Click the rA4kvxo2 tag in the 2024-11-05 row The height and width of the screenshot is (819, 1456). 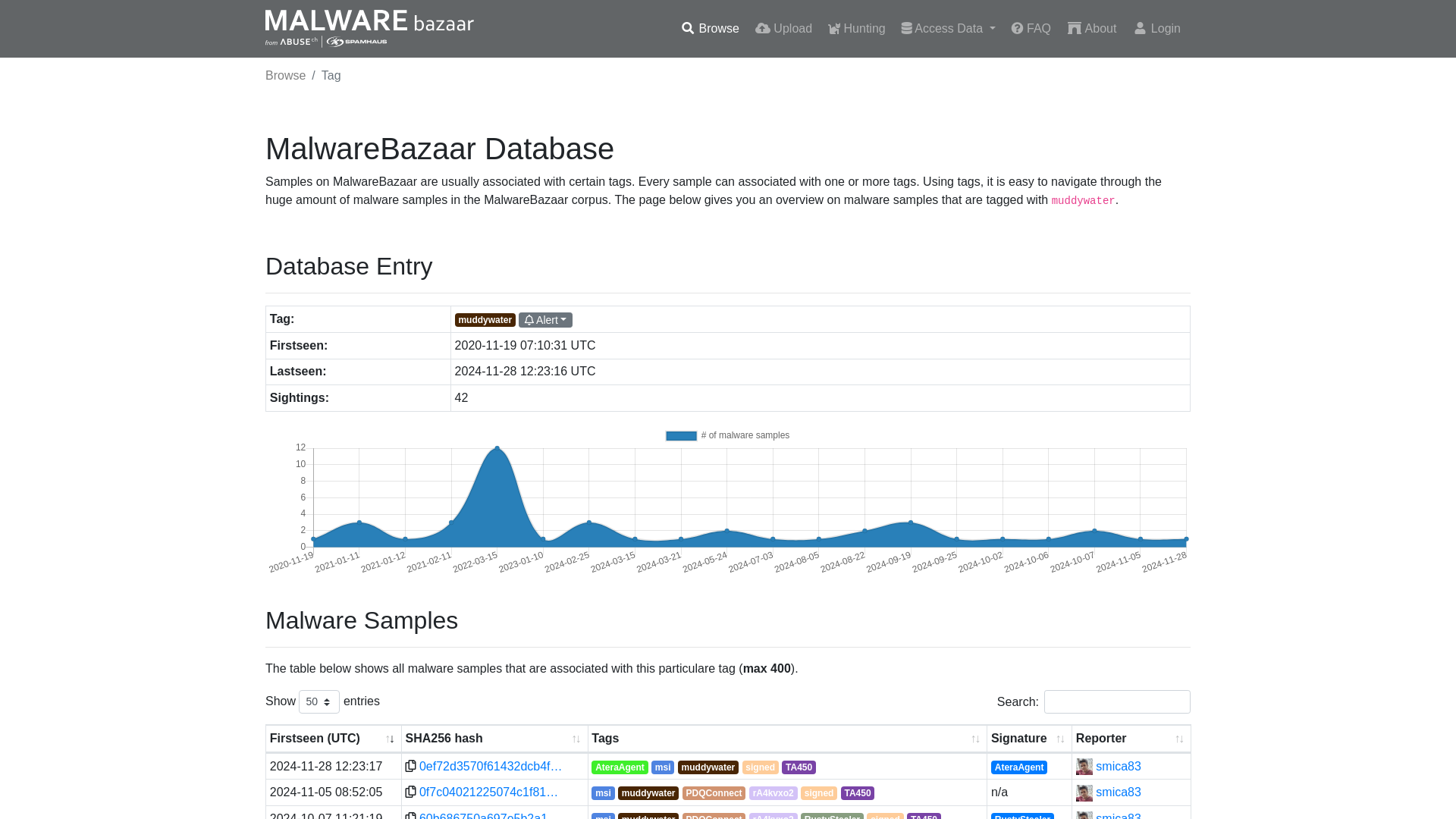tap(773, 793)
